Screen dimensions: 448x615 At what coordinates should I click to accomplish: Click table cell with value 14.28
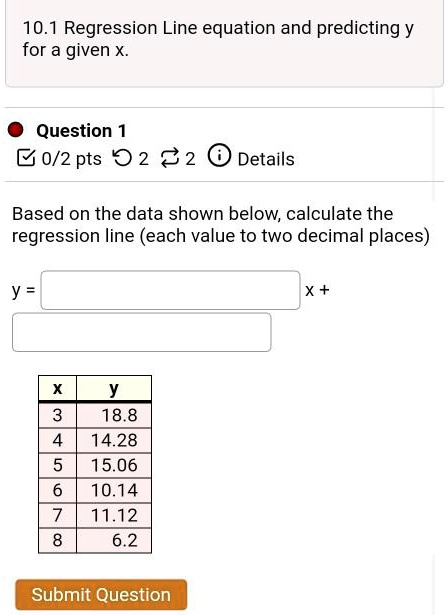[x=114, y=440]
